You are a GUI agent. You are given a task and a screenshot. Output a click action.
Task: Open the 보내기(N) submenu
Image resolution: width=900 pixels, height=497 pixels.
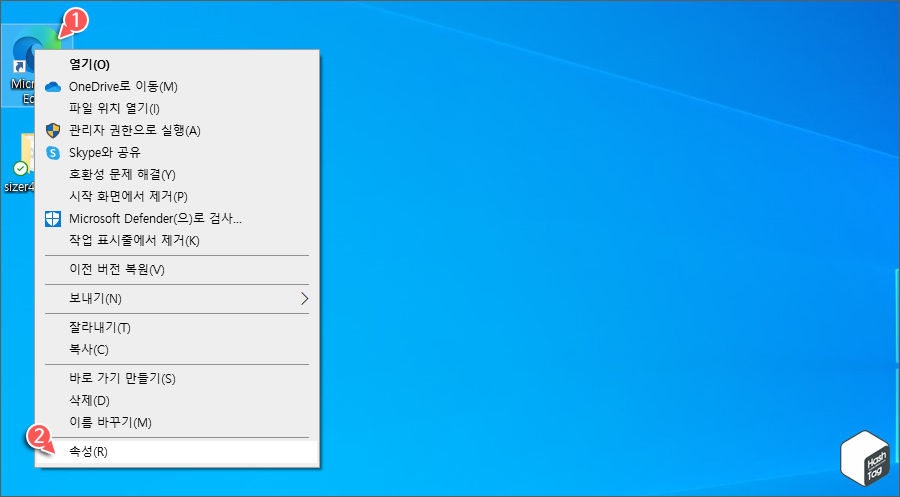tap(177, 299)
